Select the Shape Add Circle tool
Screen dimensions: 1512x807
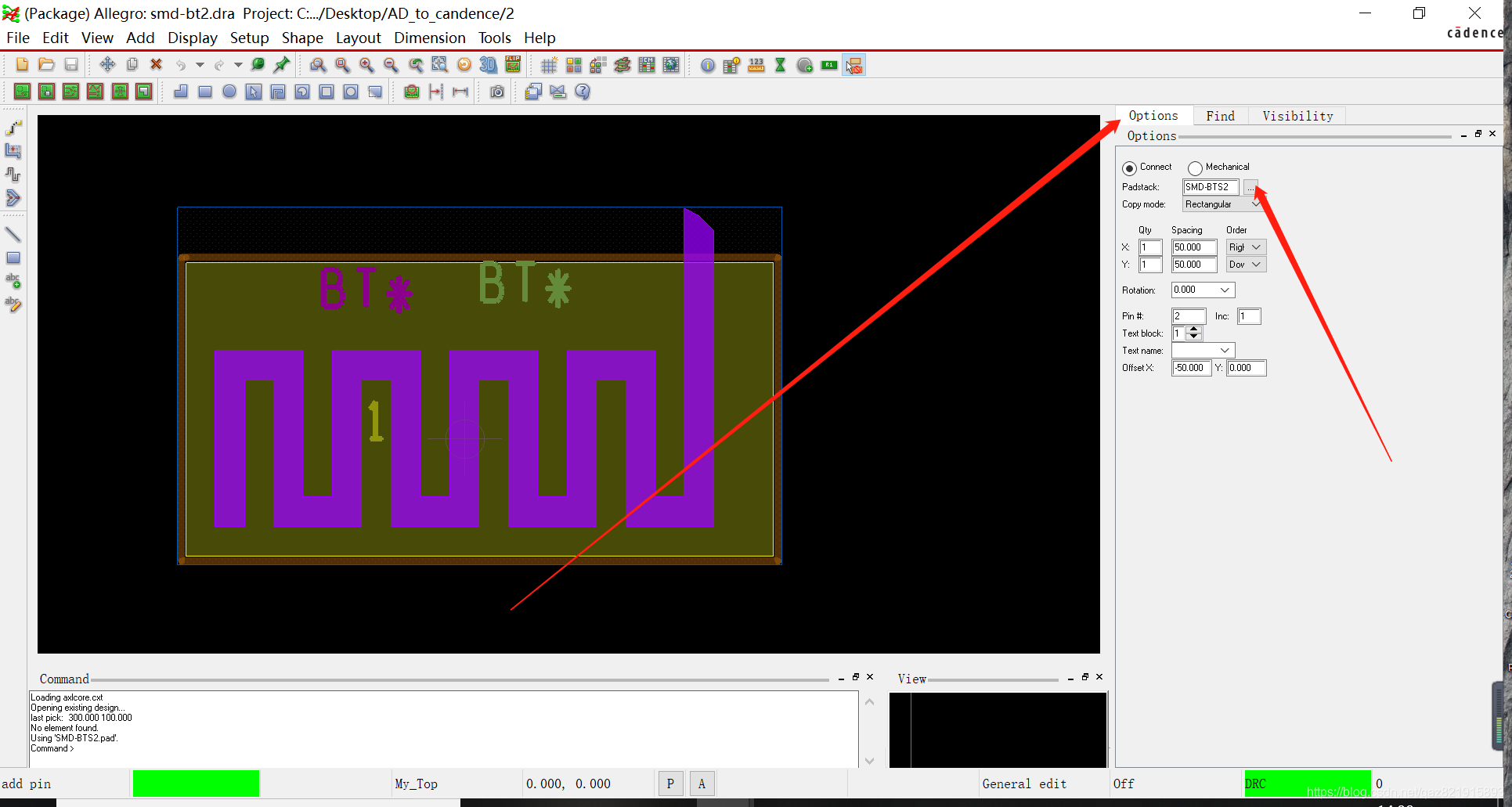click(229, 92)
